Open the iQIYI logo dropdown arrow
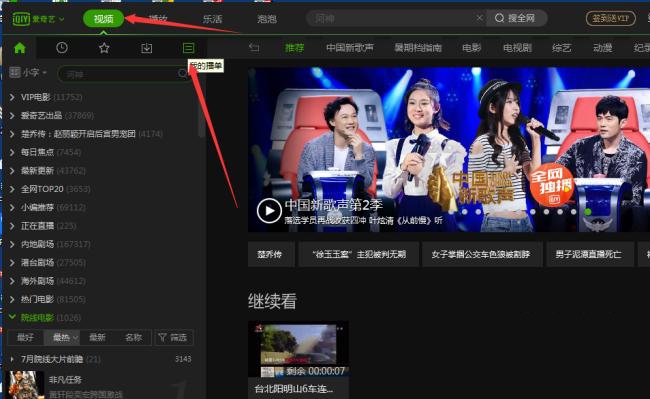The image size is (650, 399). click(x=61, y=19)
